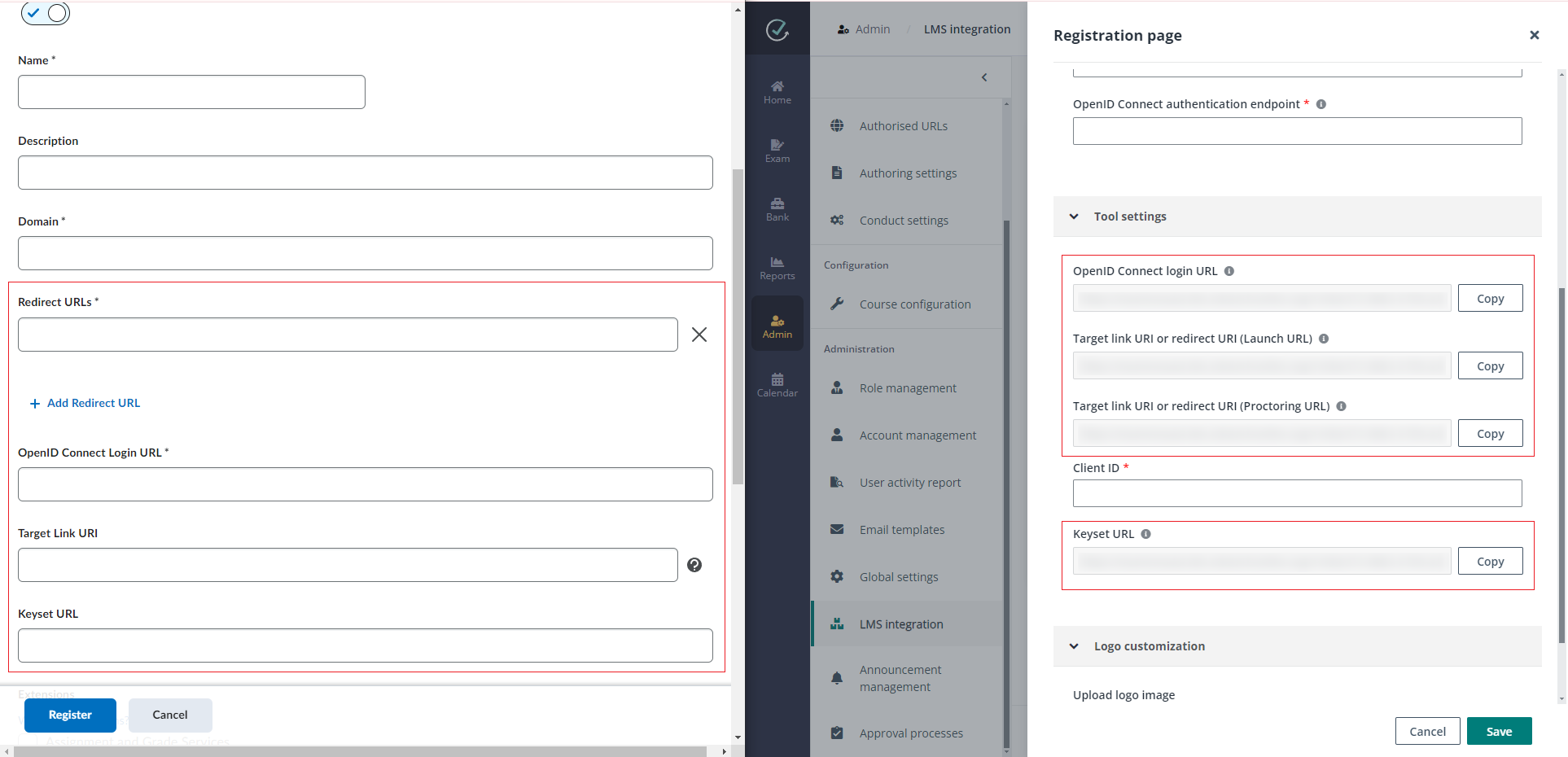Open Exam in the dark sidebar
1568x757 pixels.
tap(777, 151)
